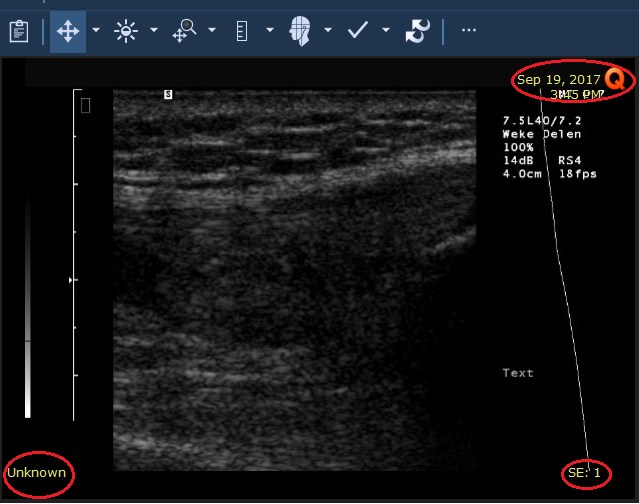The width and height of the screenshot is (639, 504).
Task: Click the 'Unknown' label at bottom left
Action: pyautogui.click(x=36, y=473)
